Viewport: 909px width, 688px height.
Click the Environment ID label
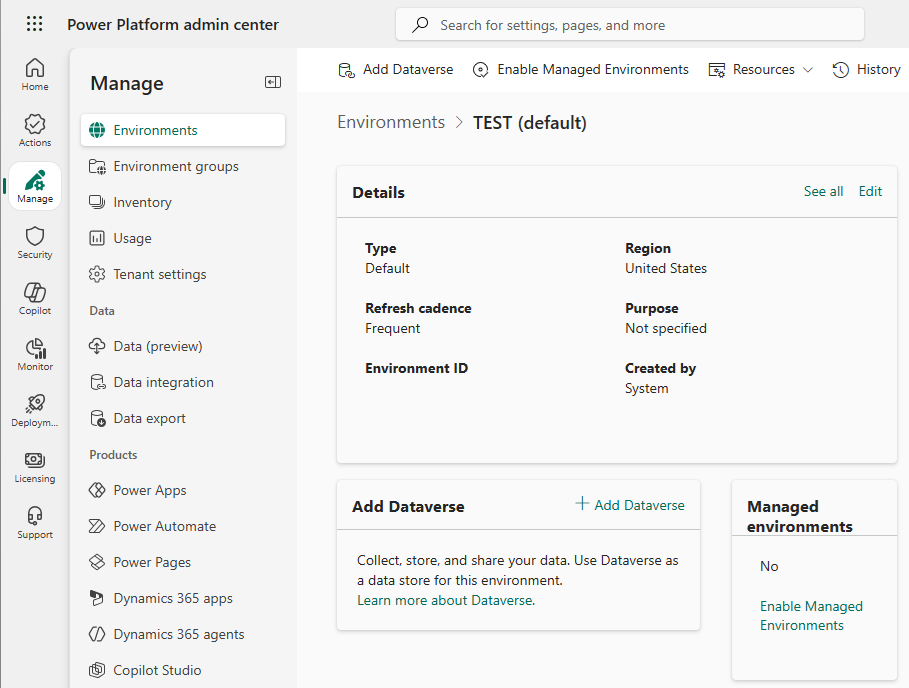pos(416,368)
